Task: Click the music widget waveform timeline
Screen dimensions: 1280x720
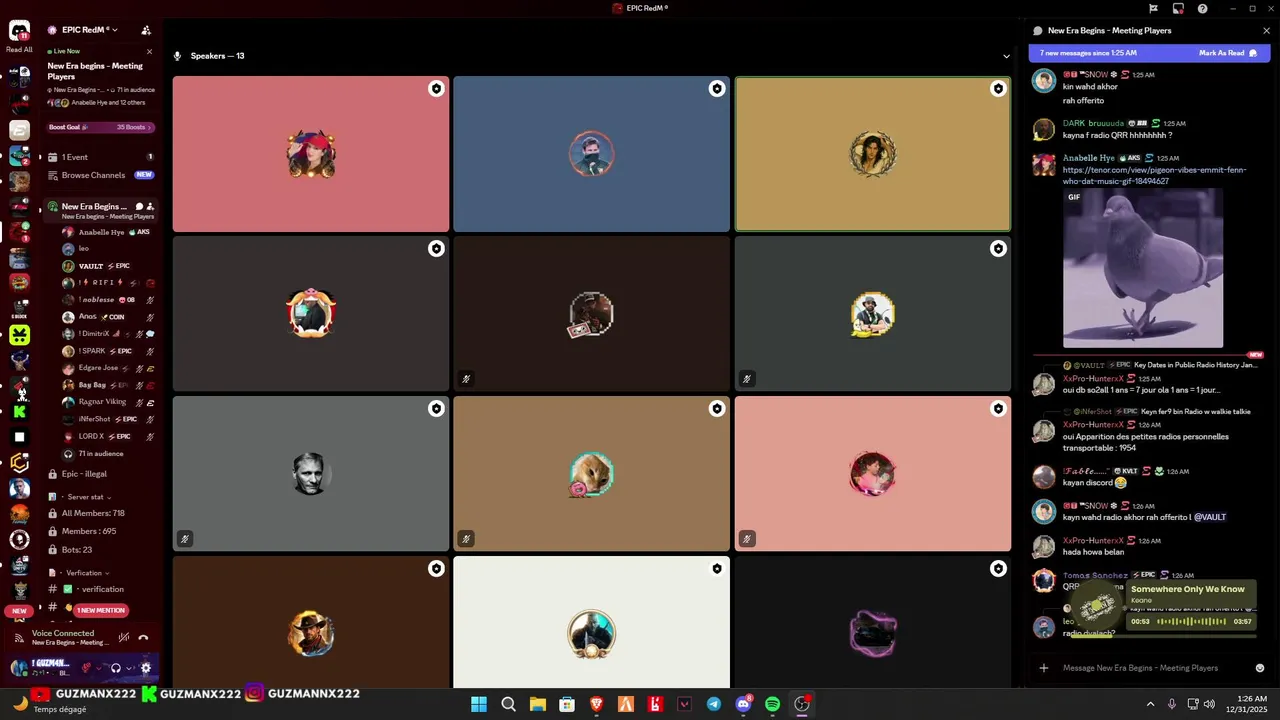Action: (x=1191, y=622)
